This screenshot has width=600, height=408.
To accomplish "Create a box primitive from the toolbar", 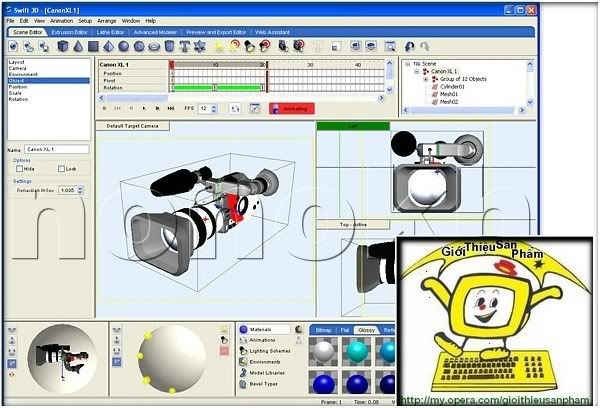I will click(63, 46).
